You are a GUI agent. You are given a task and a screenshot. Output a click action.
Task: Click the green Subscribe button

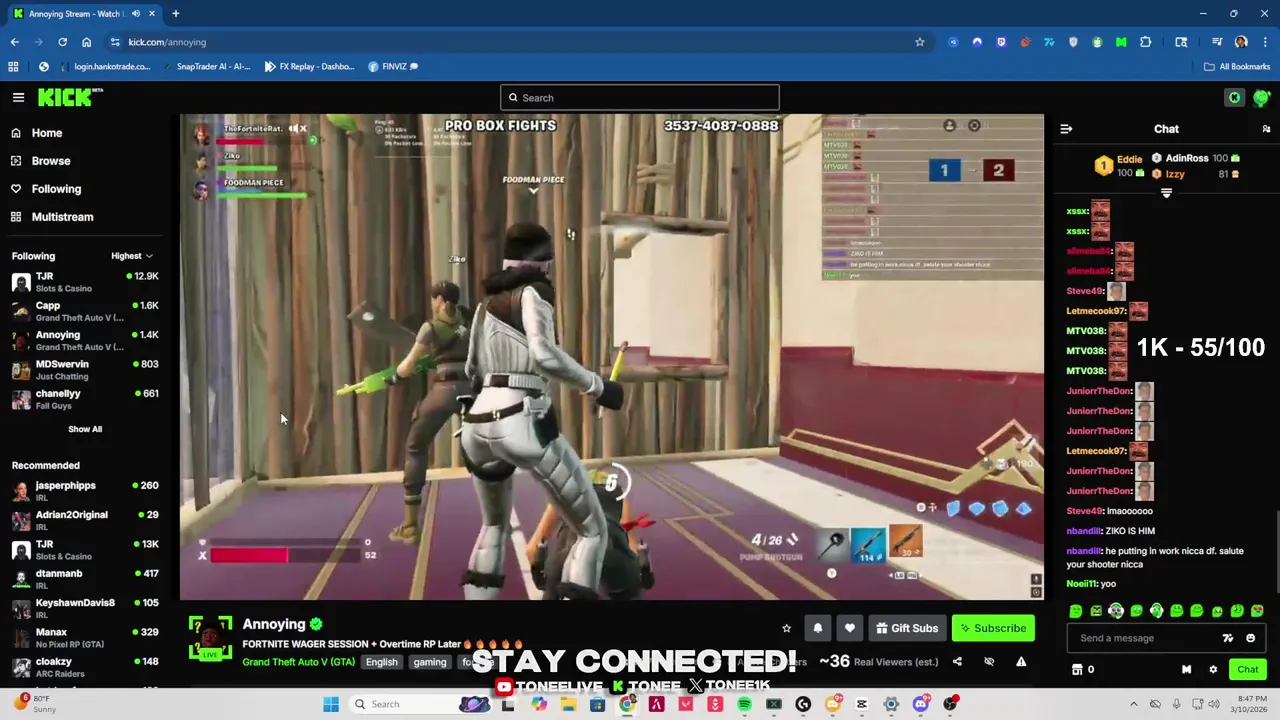993,628
